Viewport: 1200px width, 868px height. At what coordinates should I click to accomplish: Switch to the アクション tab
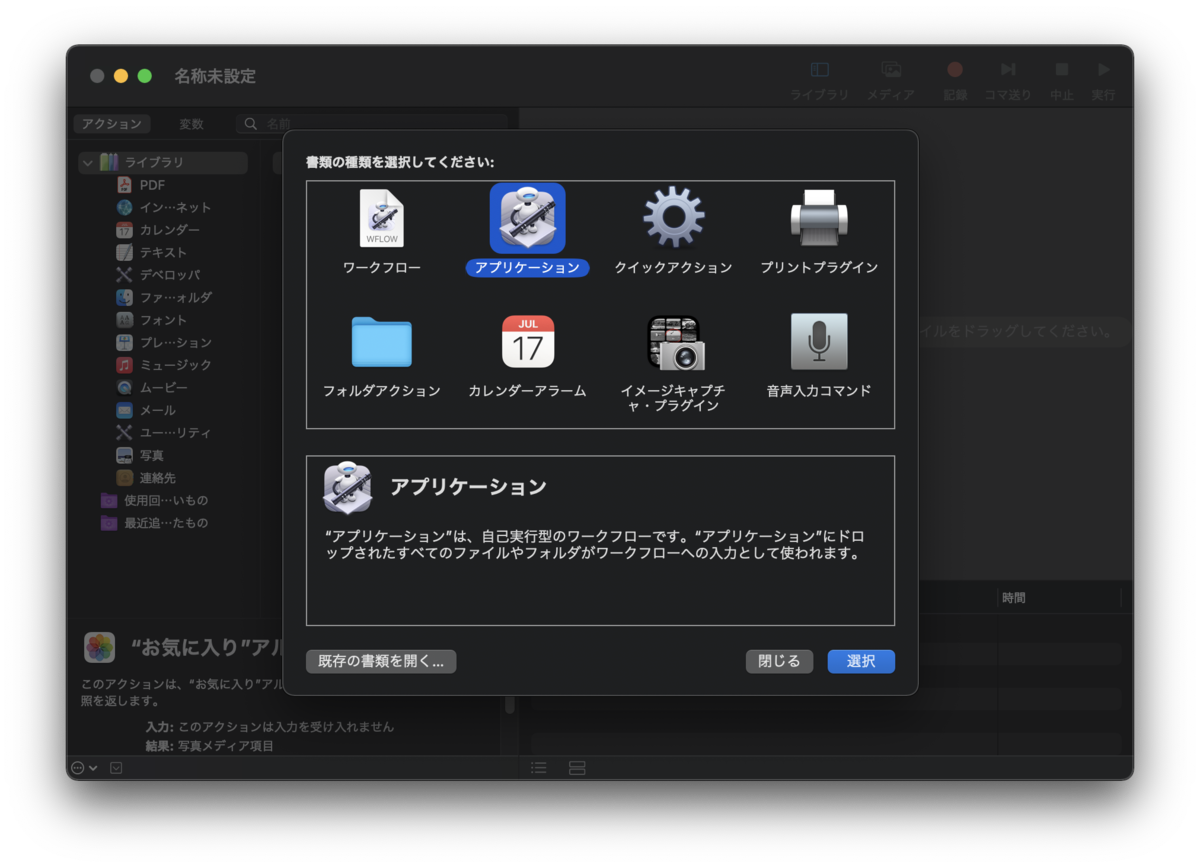112,124
